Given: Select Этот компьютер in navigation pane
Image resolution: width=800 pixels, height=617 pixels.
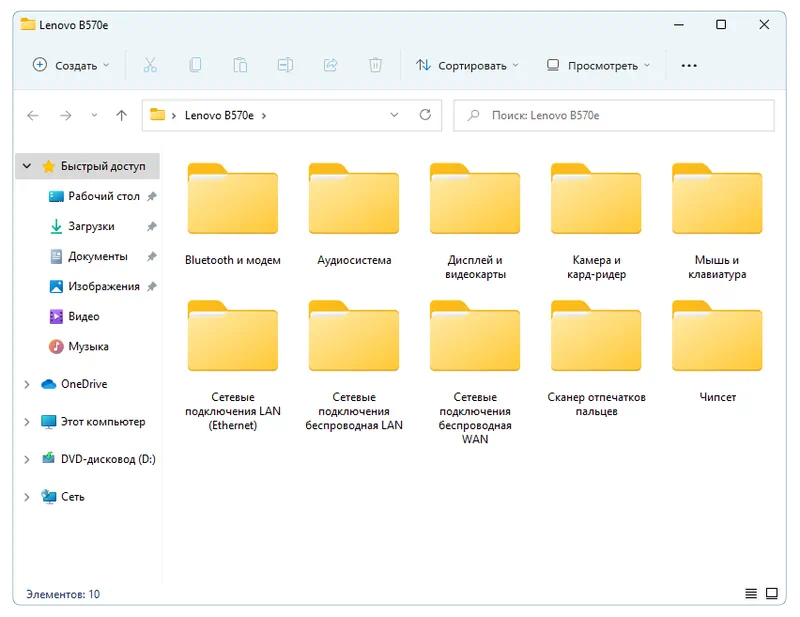Looking at the screenshot, I should tap(93, 422).
